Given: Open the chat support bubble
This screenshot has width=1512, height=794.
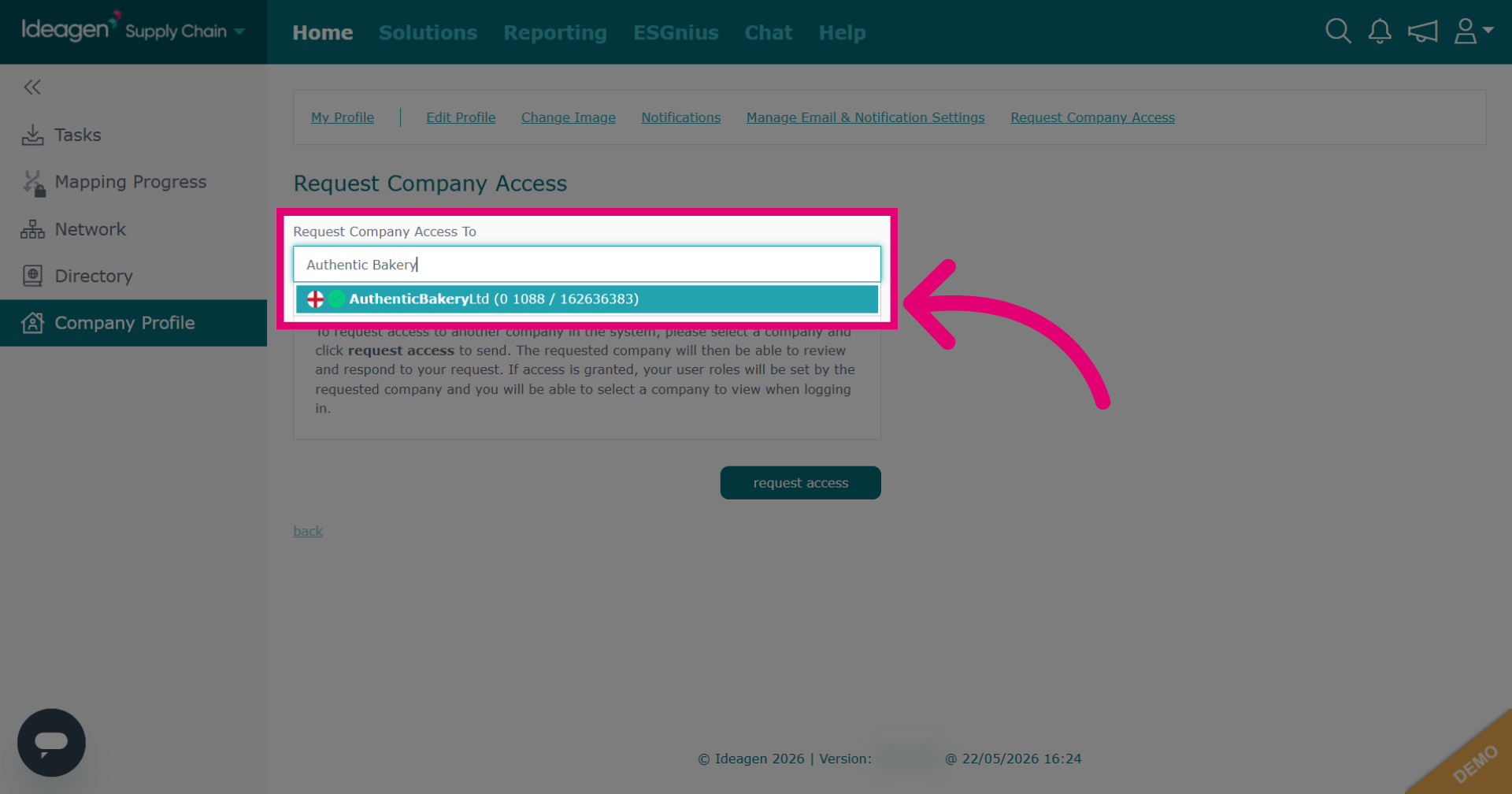Looking at the screenshot, I should pyautogui.click(x=51, y=743).
